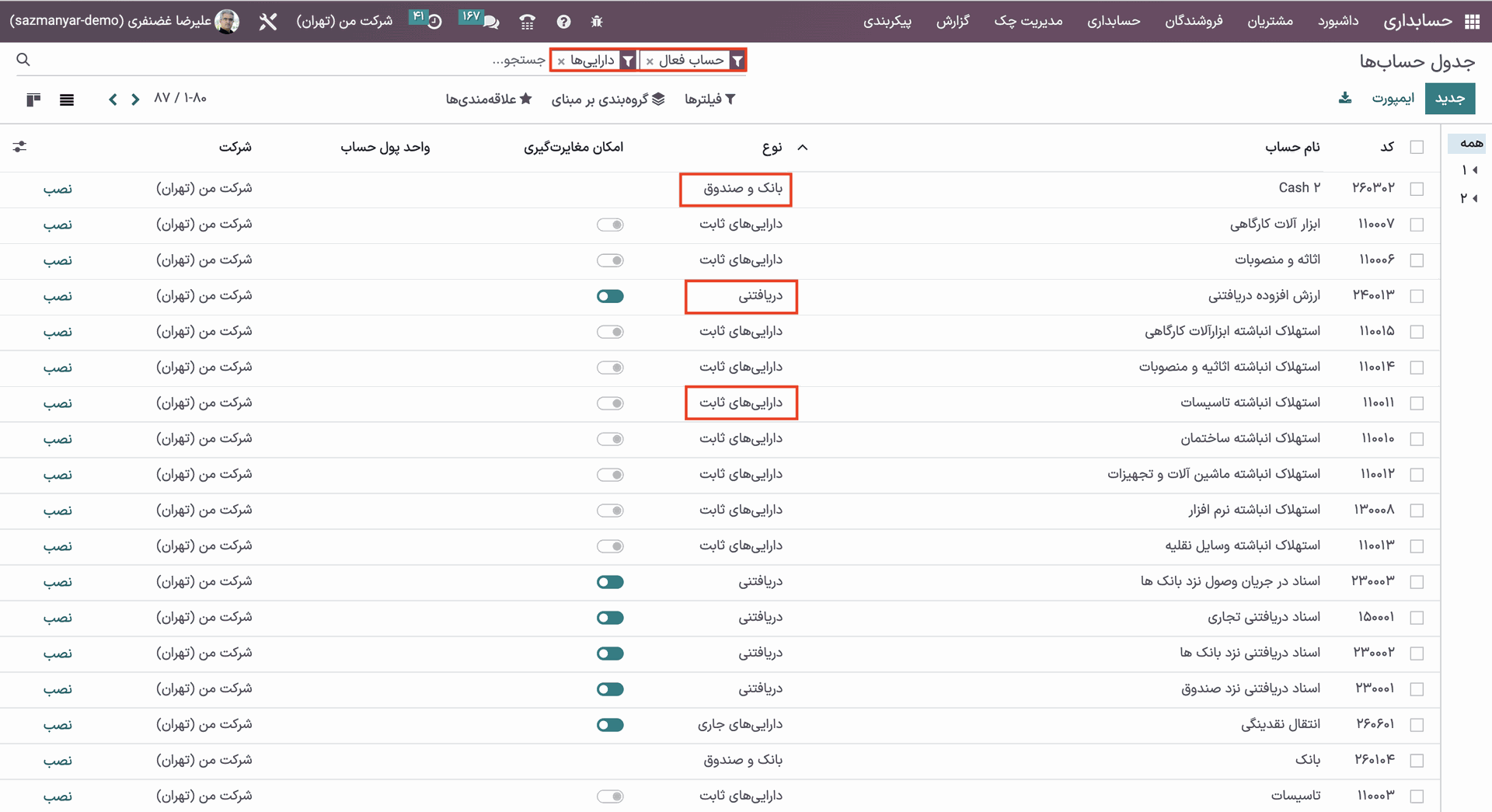Click نصب on the انتقال نقدینگی row
The height and width of the screenshot is (812, 1492).
pyautogui.click(x=58, y=725)
